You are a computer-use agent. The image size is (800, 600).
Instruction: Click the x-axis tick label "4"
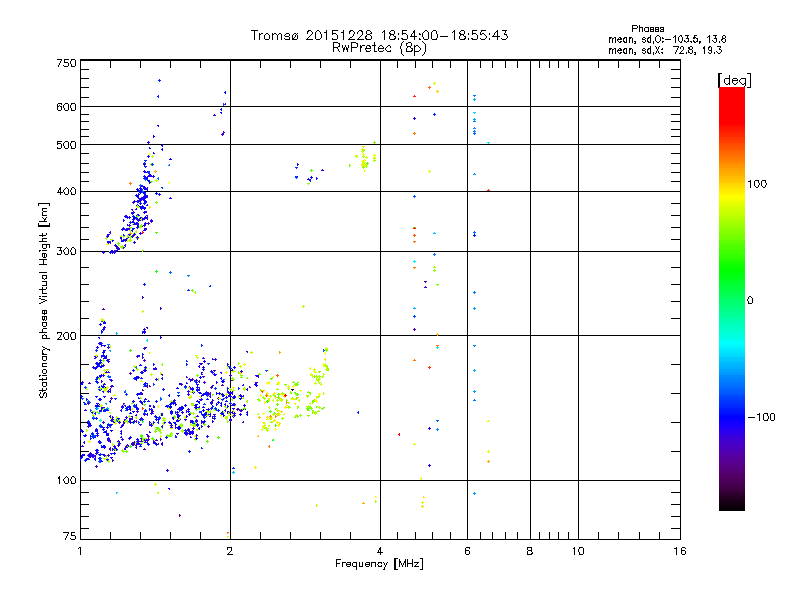tap(380, 551)
